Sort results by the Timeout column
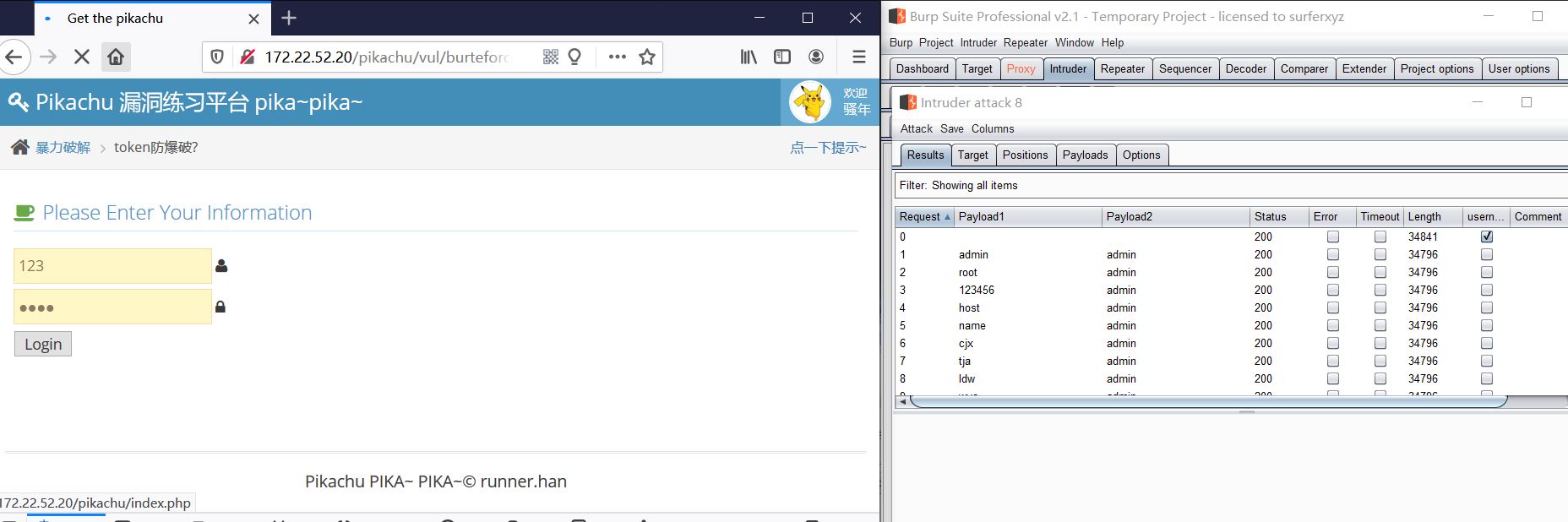Screen dimensions: 1568x522 click(1380, 216)
